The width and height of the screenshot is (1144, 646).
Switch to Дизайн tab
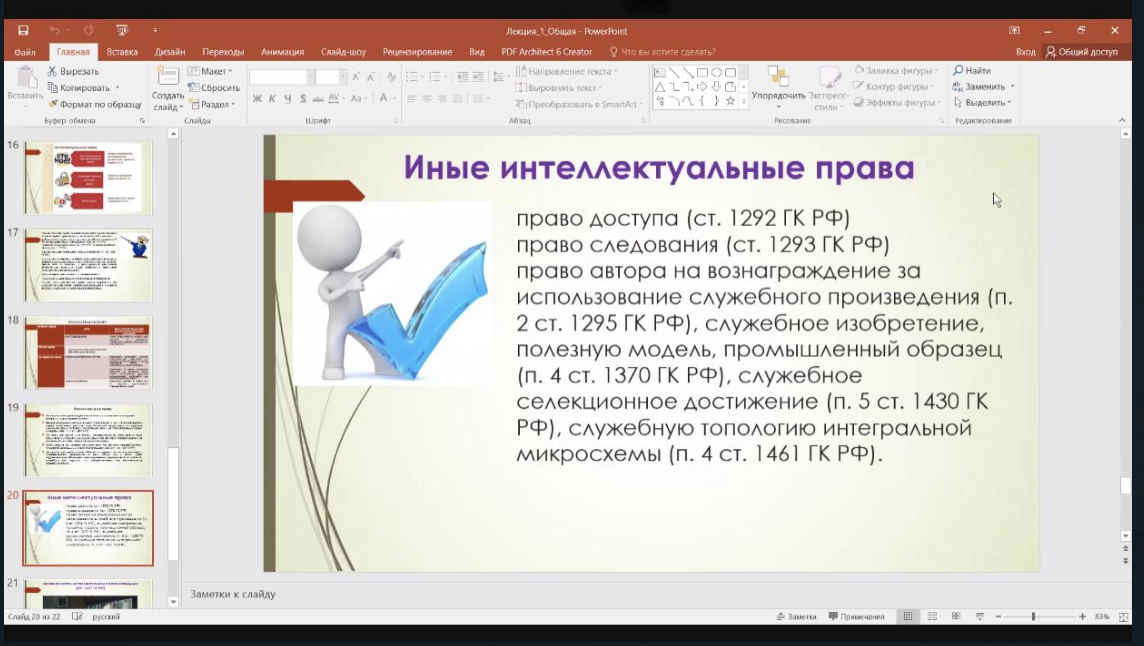click(x=169, y=52)
